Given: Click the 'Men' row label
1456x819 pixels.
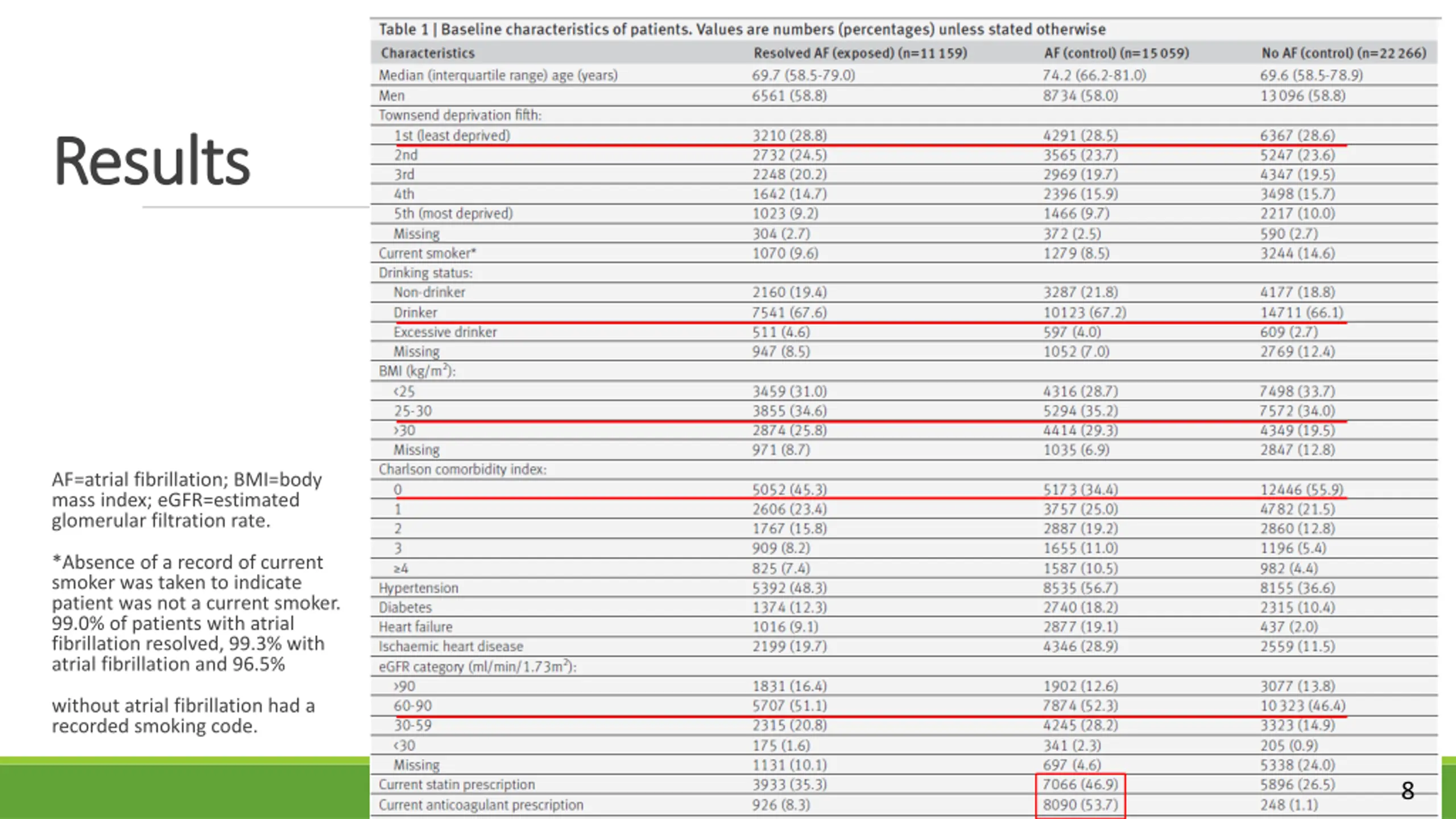Looking at the screenshot, I should [x=392, y=96].
